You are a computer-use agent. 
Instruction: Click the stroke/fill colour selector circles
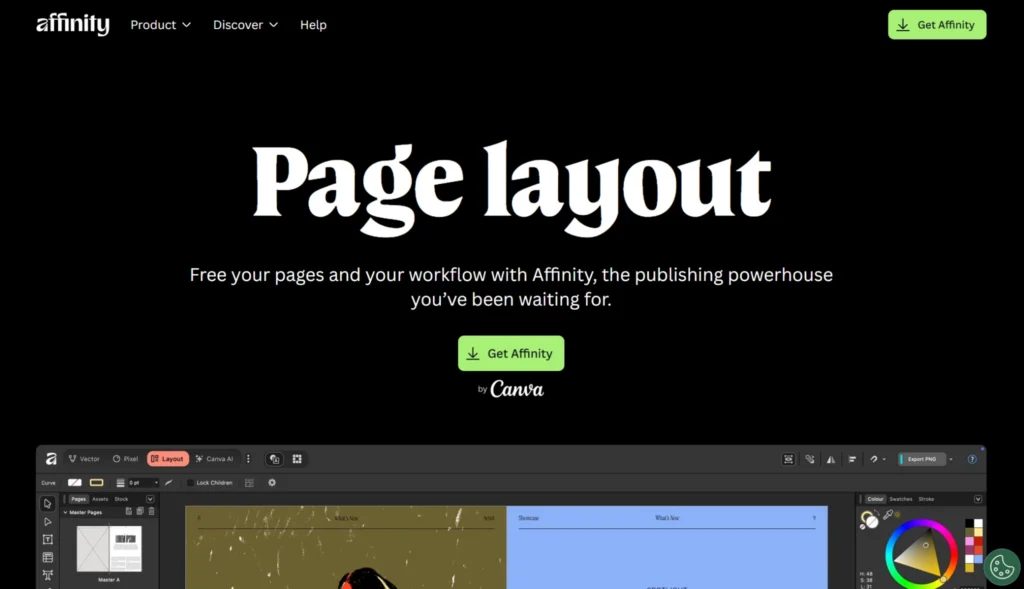pos(869,520)
